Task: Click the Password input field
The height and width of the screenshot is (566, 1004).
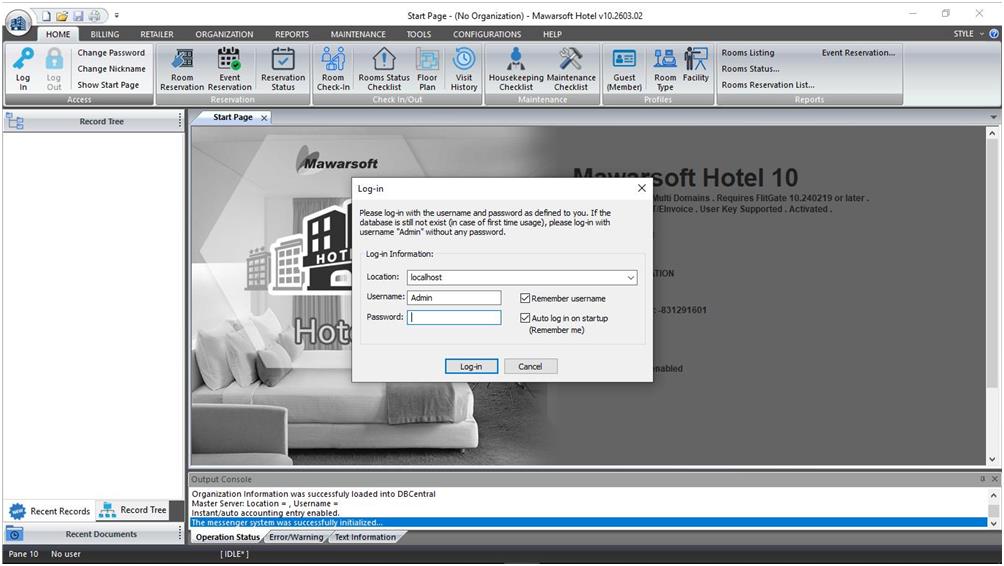Action: [455, 317]
